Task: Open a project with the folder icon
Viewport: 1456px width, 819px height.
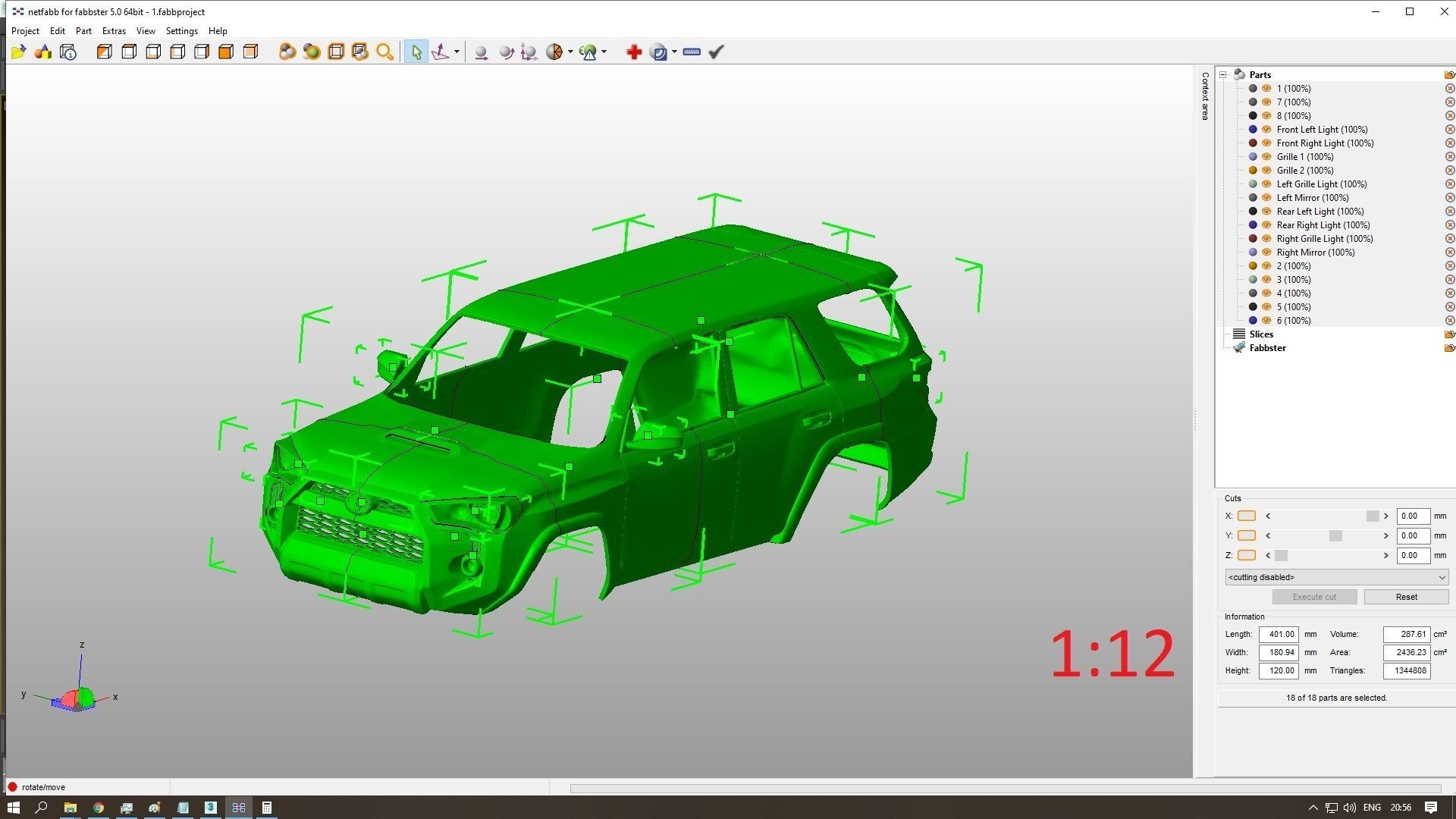Action: point(19,52)
